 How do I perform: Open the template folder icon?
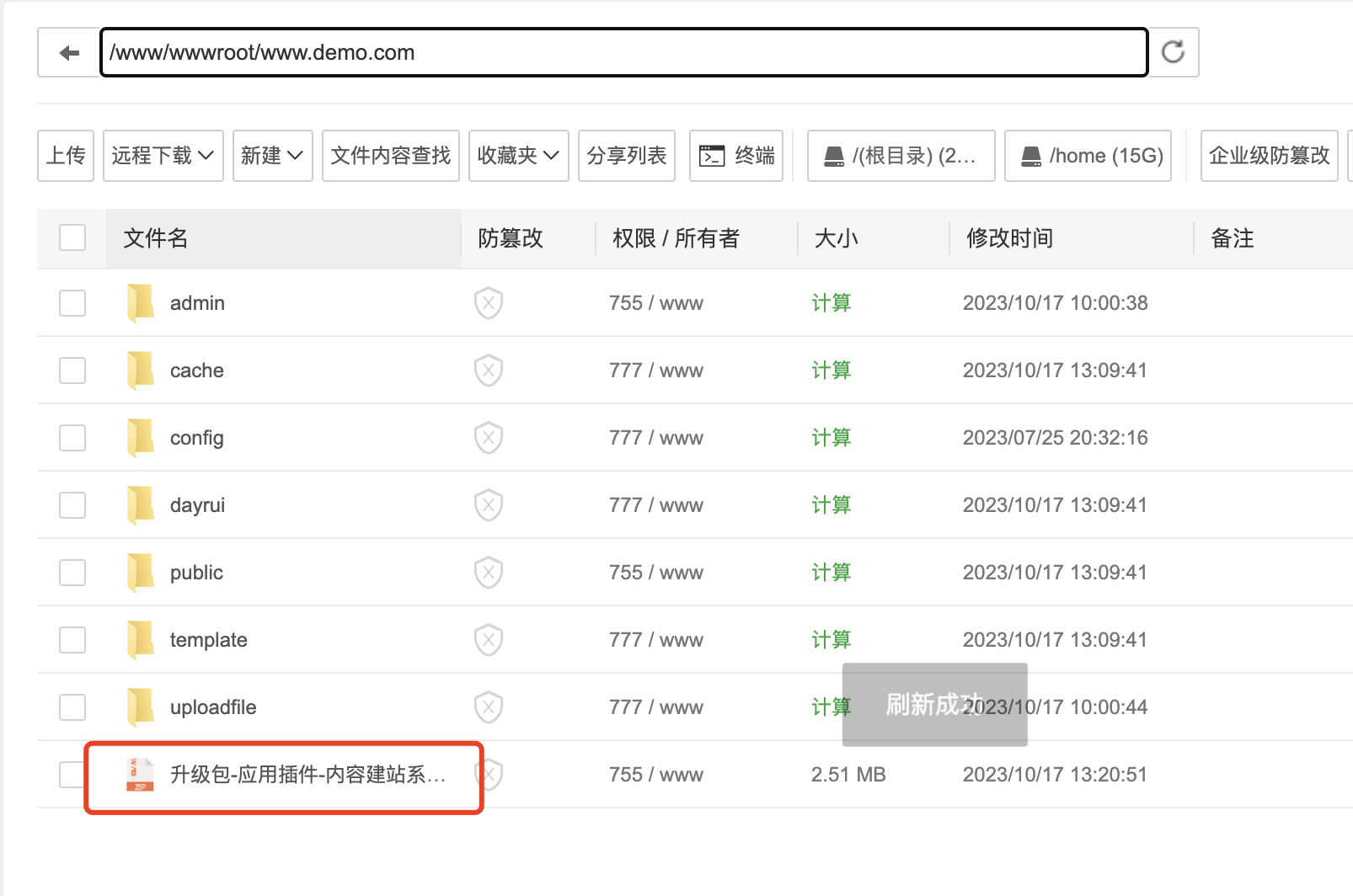point(141,640)
